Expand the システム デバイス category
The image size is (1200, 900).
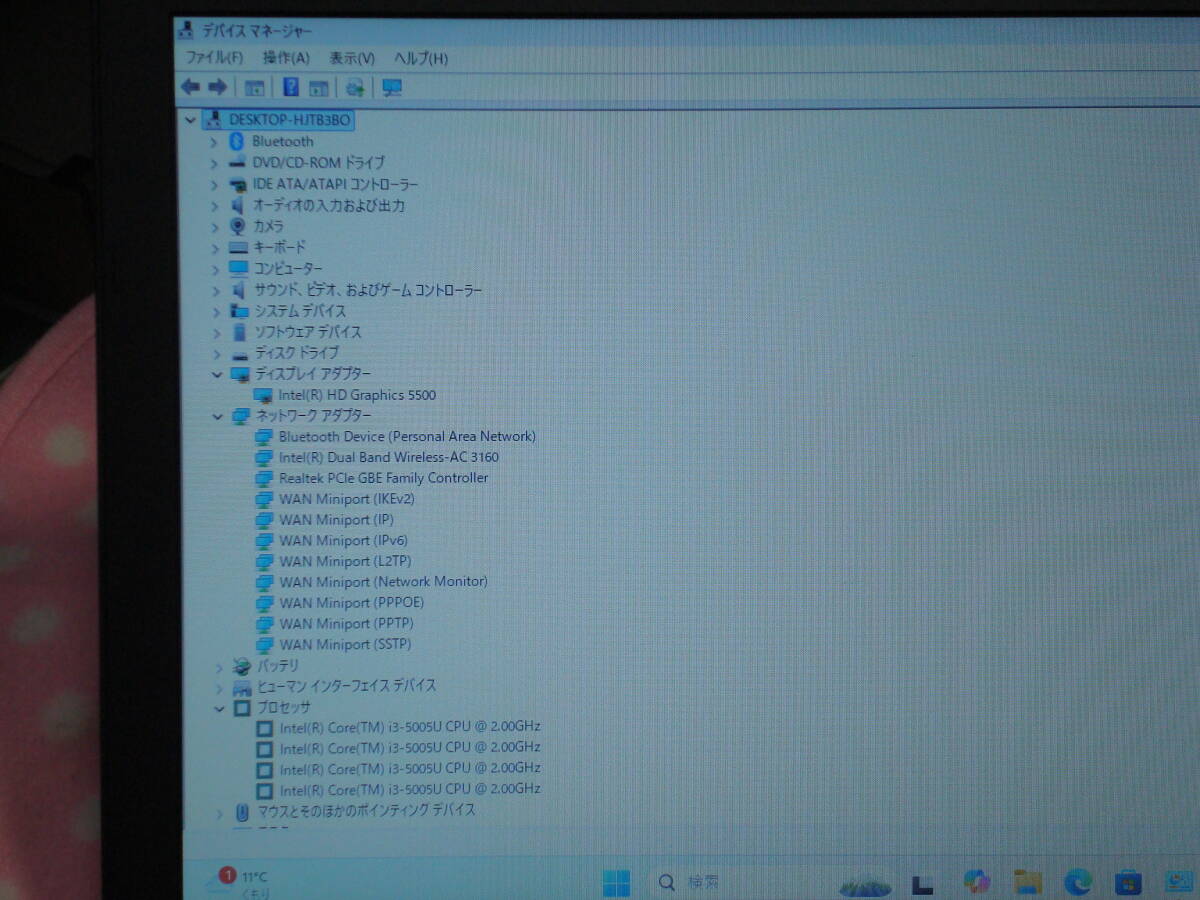point(216,312)
